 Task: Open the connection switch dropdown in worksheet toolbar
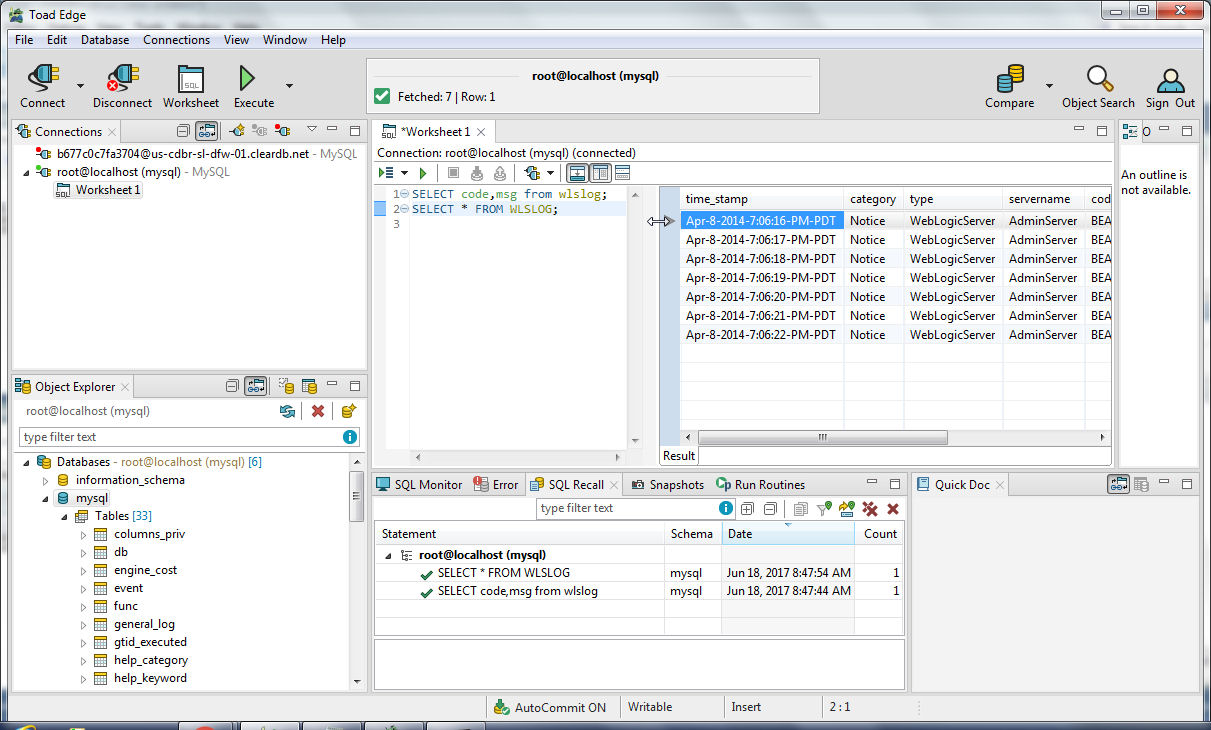click(x=549, y=173)
